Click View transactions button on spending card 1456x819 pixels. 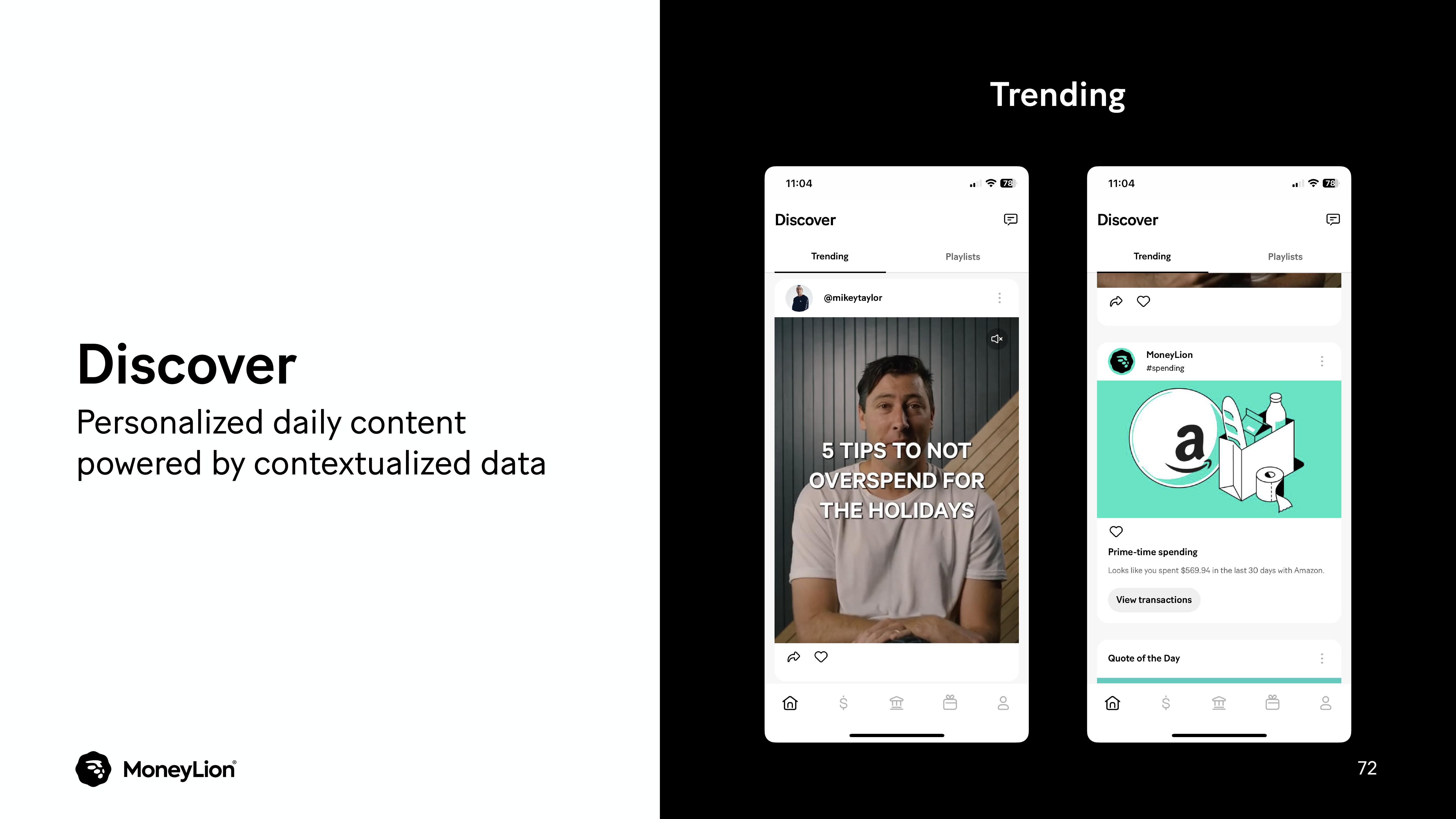[x=1154, y=599]
